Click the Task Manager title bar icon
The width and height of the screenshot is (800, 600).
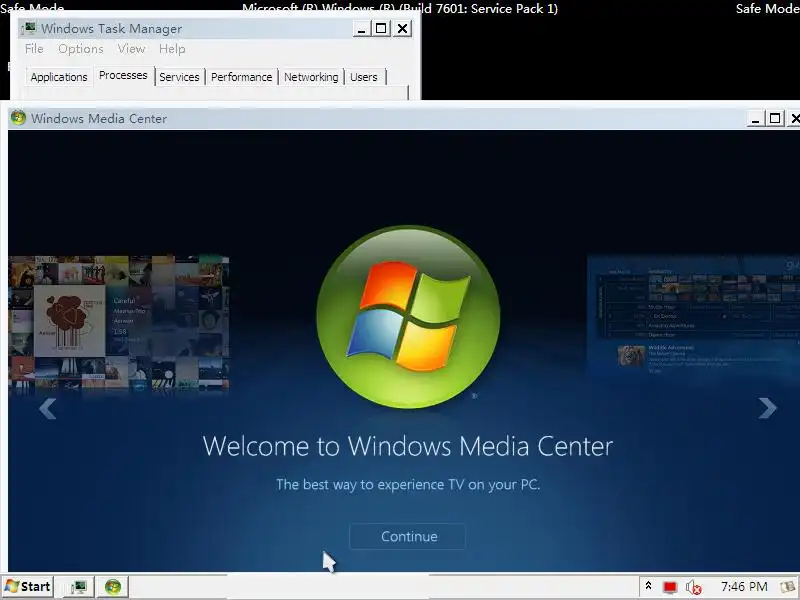tap(30, 28)
